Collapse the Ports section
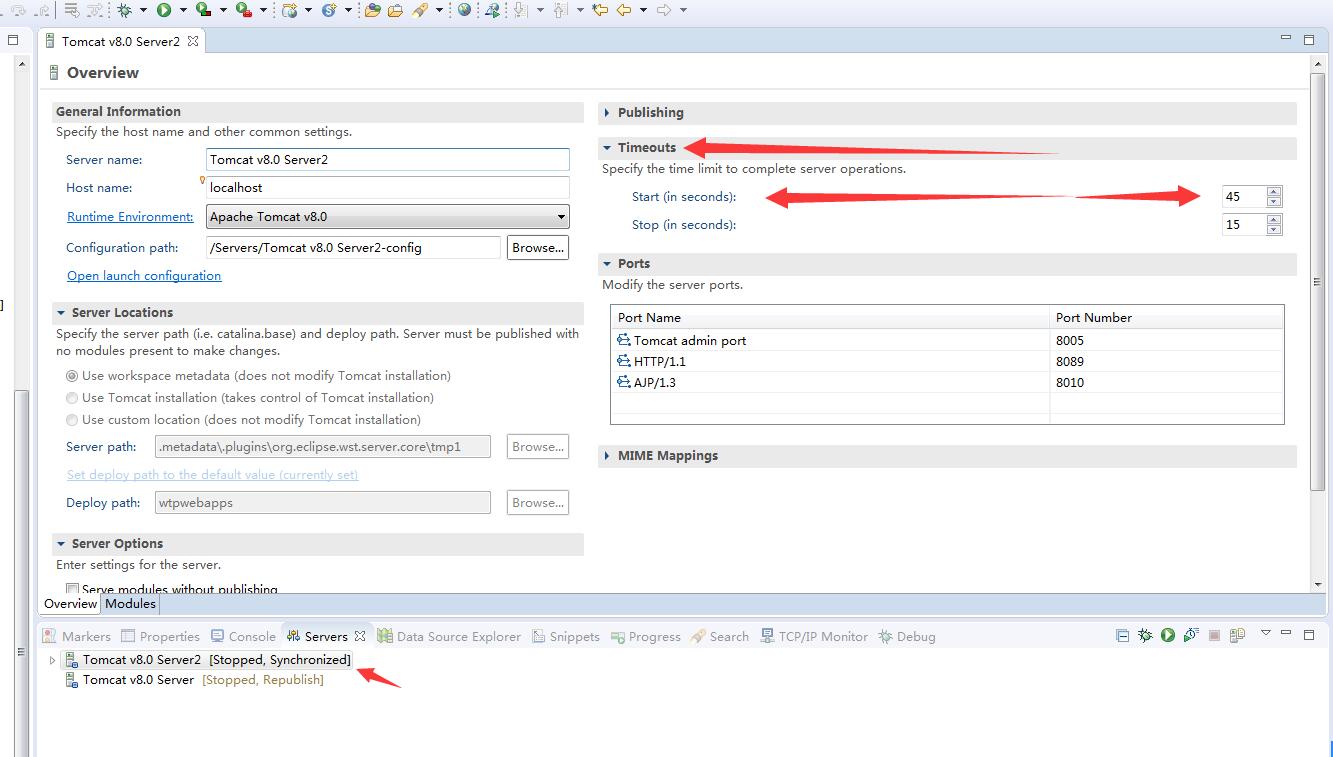1333x757 pixels. coord(607,264)
